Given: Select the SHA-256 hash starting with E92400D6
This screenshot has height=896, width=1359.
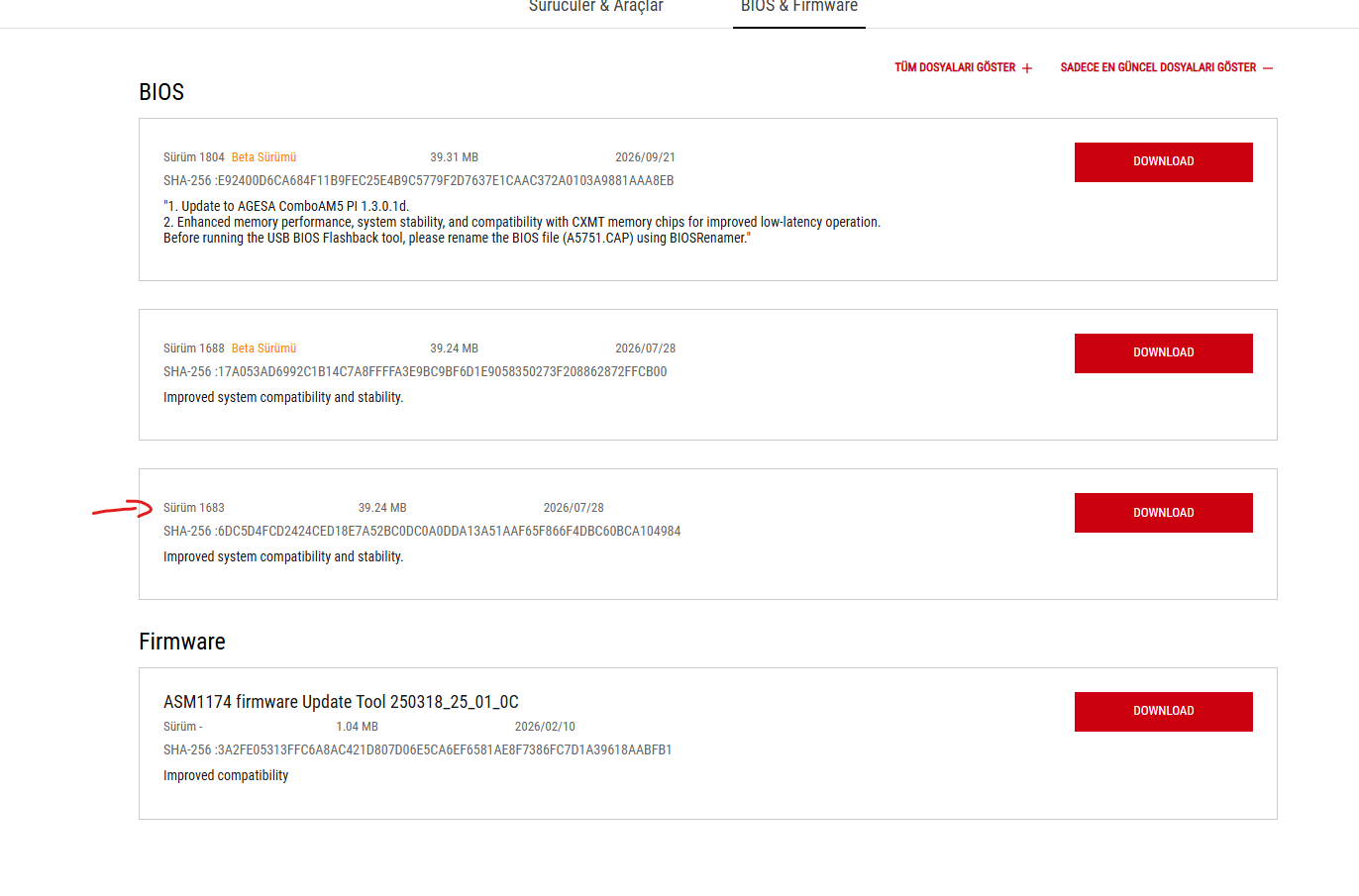Looking at the screenshot, I should [419, 181].
